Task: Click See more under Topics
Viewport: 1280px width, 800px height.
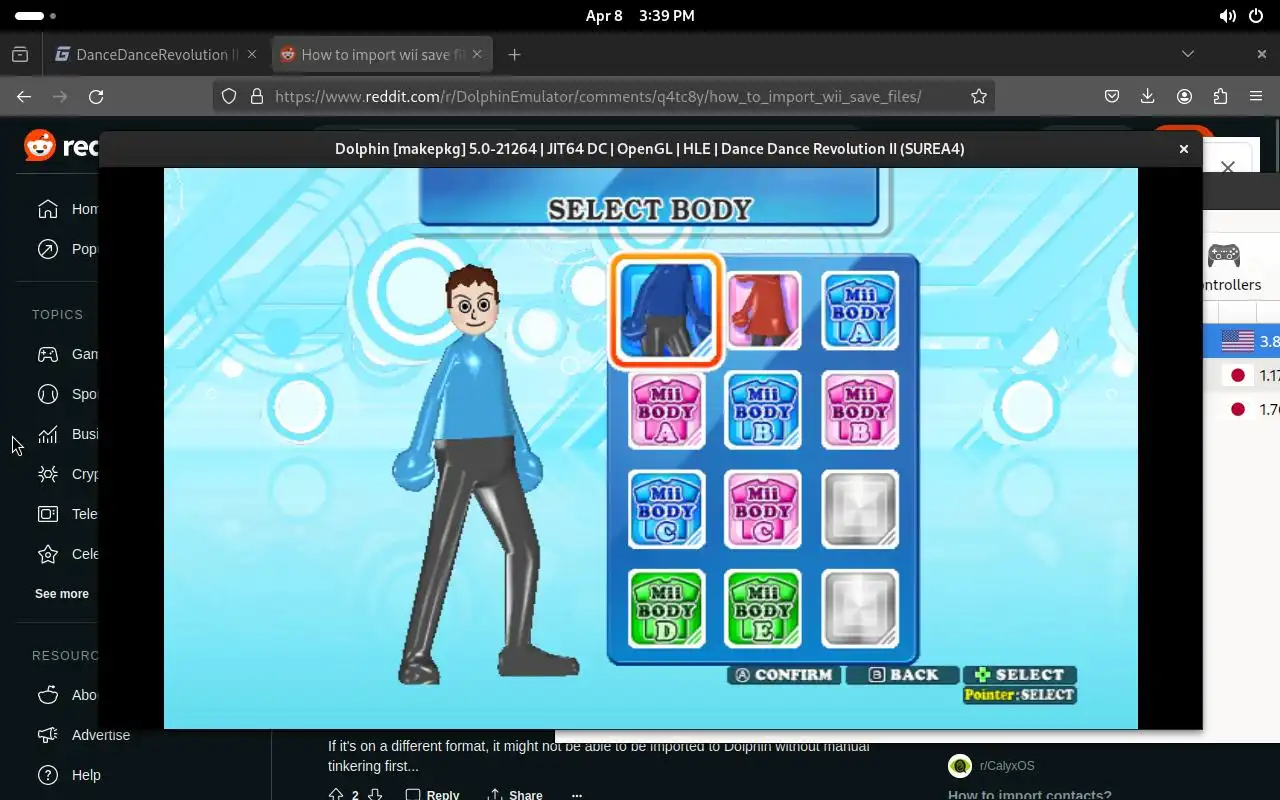Action: [62, 594]
